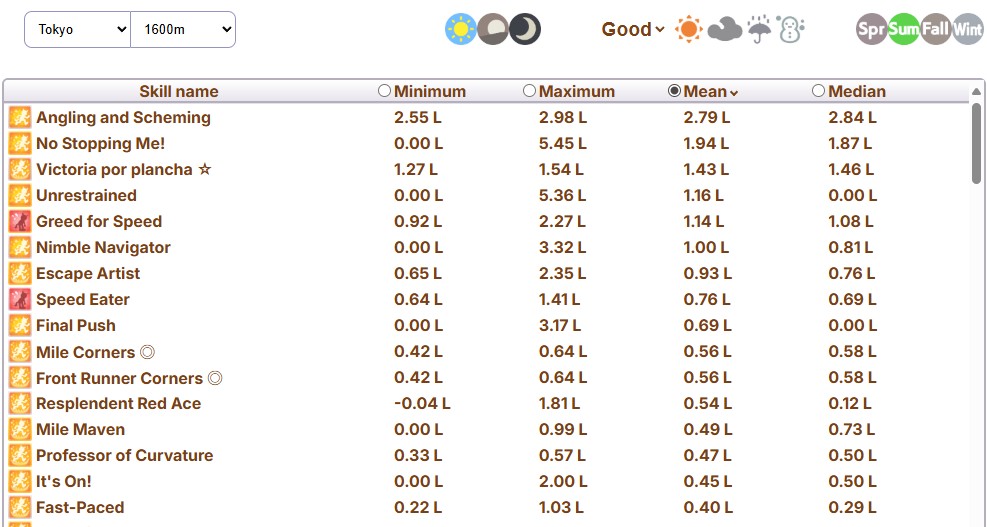Image resolution: width=987 pixels, height=527 pixels.
Task: Click the No Stopping Me! skill icon
Action: point(20,144)
